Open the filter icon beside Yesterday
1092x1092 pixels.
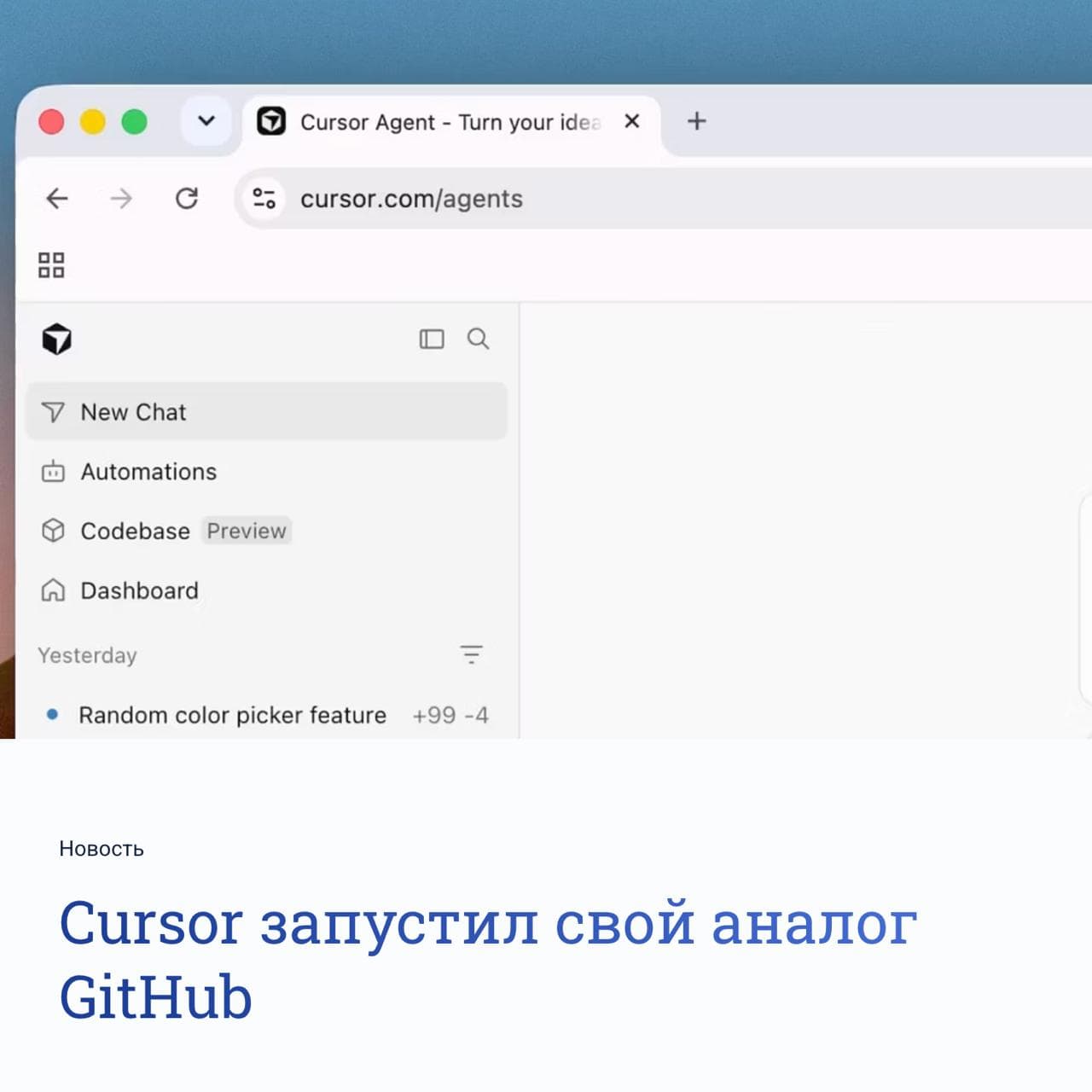[x=472, y=654]
